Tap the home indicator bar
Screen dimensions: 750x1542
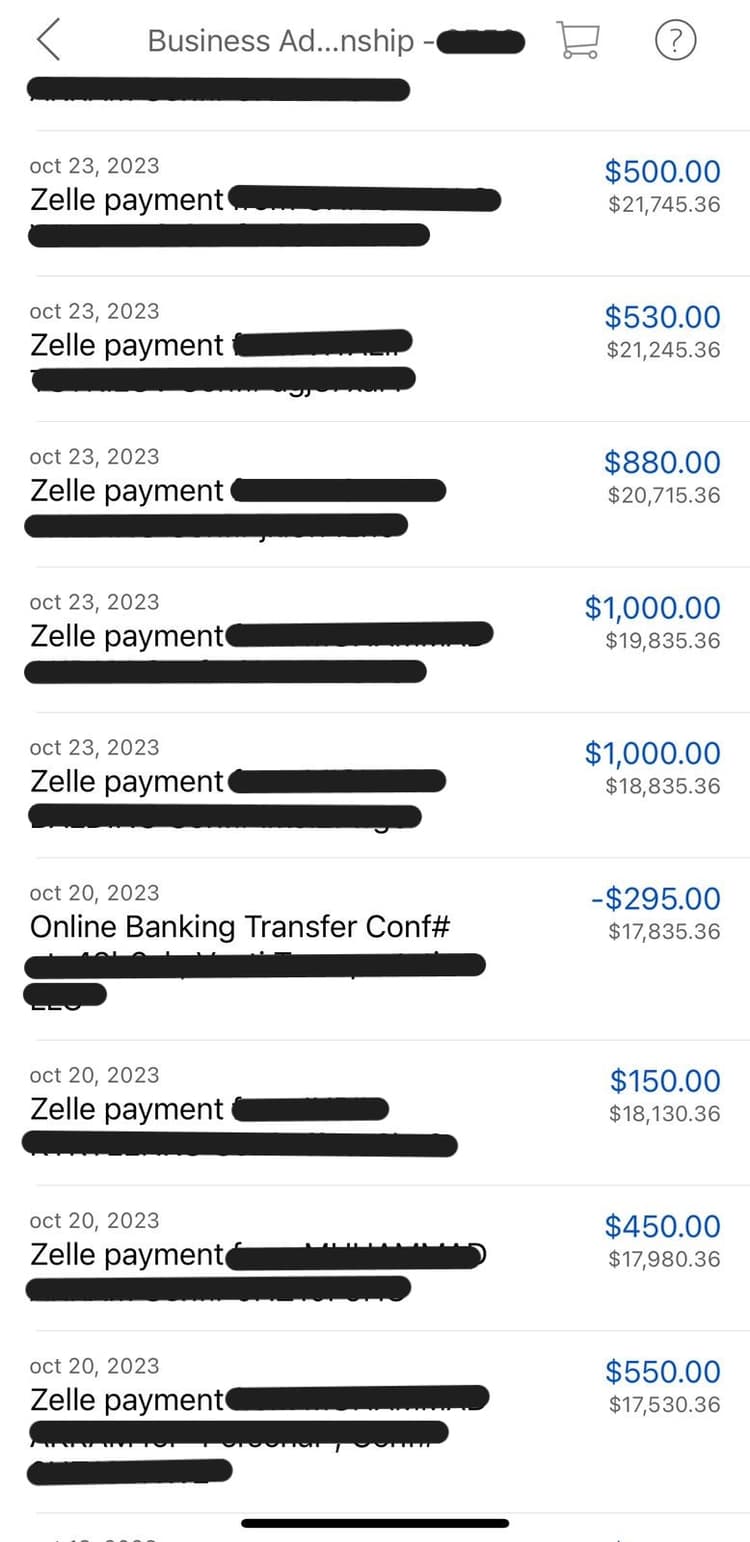[x=375, y=1523]
